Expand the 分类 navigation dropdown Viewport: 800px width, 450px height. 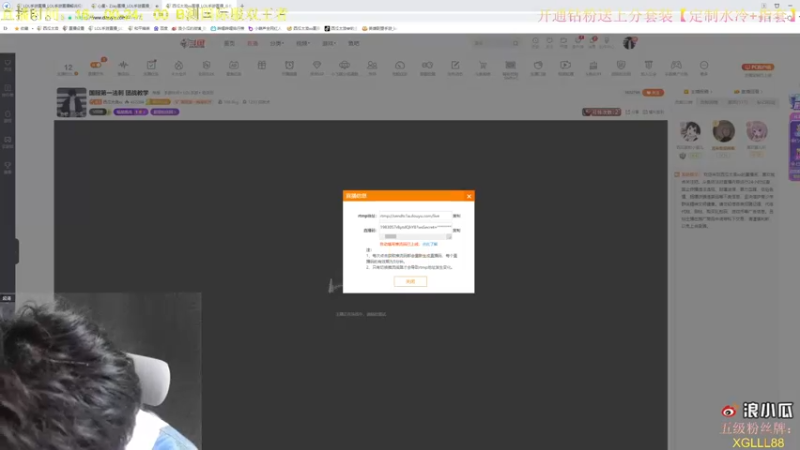(277, 43)
